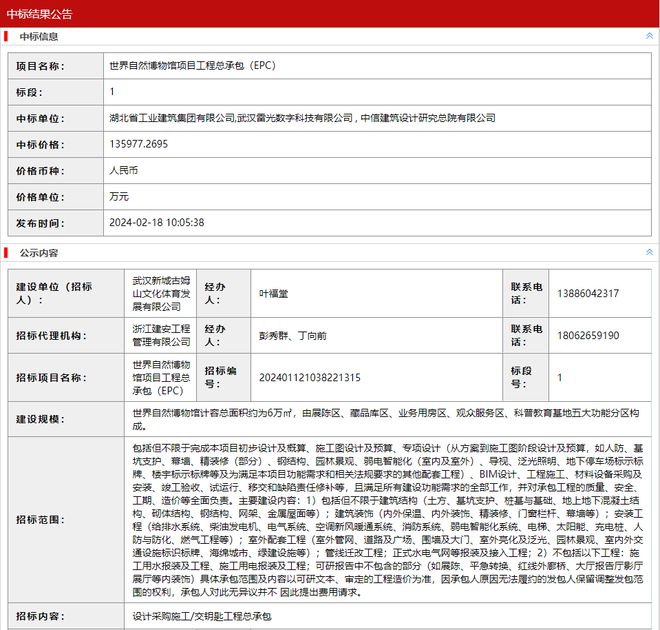
Task: Click the 建设单位（招标人）label
Action: pyautogui.click(x=54, y=293)
